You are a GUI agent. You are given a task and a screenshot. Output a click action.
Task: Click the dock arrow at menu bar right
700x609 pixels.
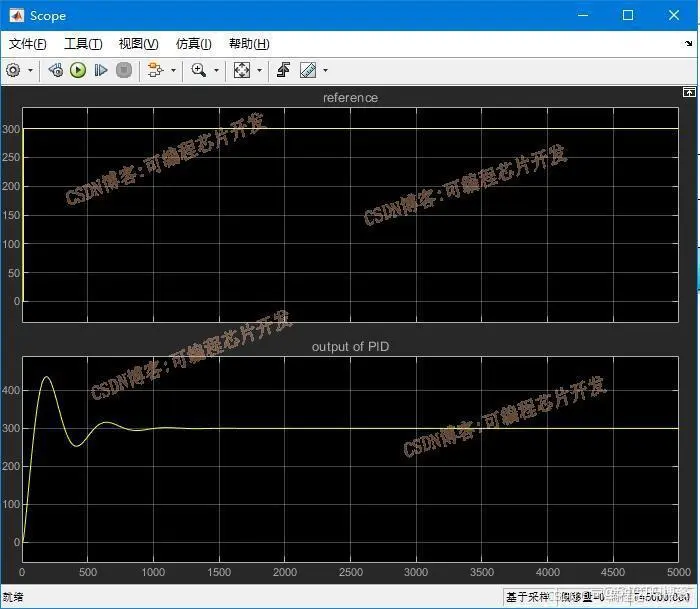[688, 43]
